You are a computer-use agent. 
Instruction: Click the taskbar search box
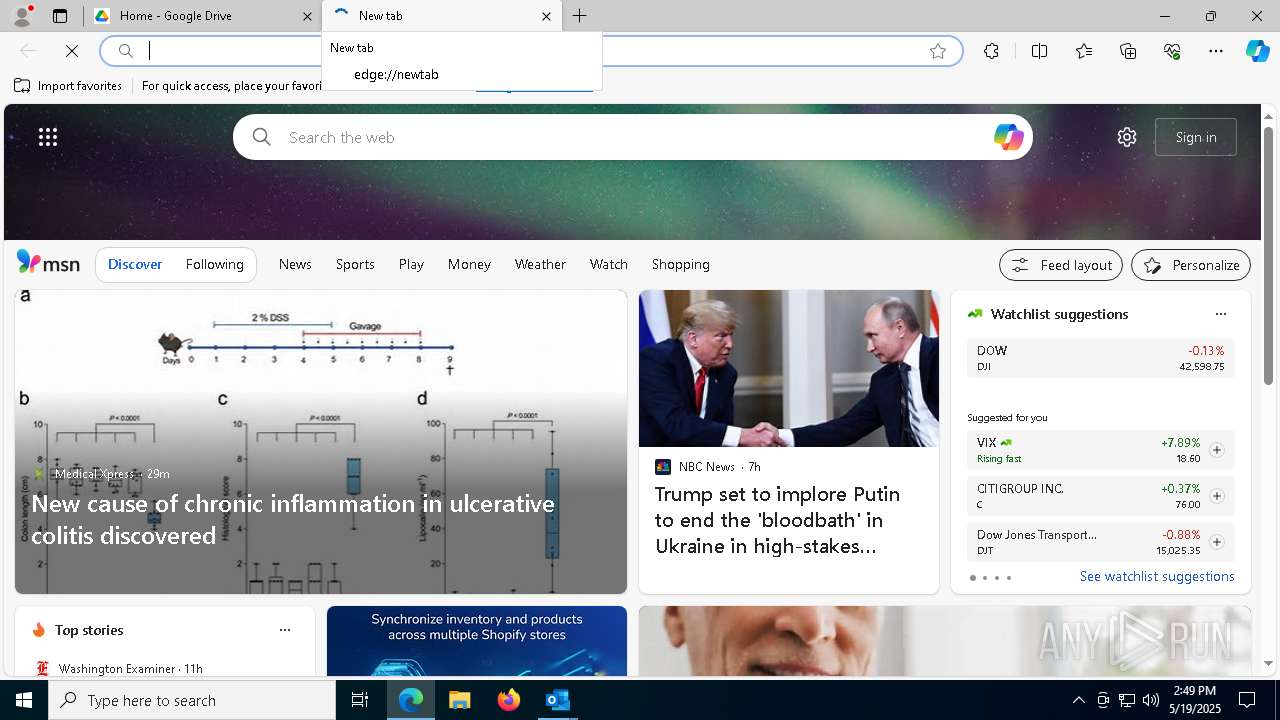coord(192,700)
